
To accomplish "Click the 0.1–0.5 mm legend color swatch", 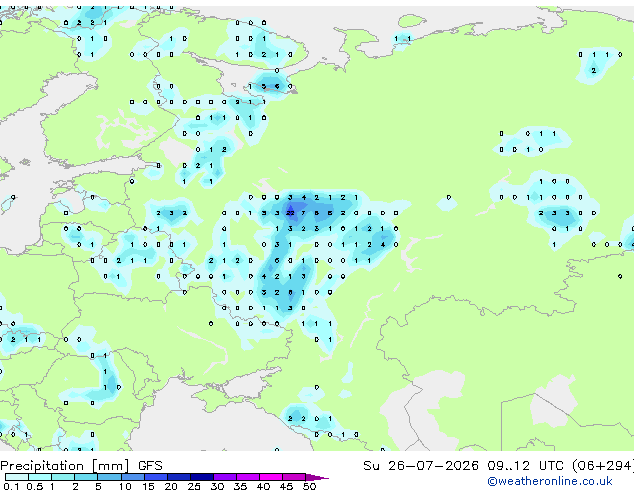I will (17, 477).
